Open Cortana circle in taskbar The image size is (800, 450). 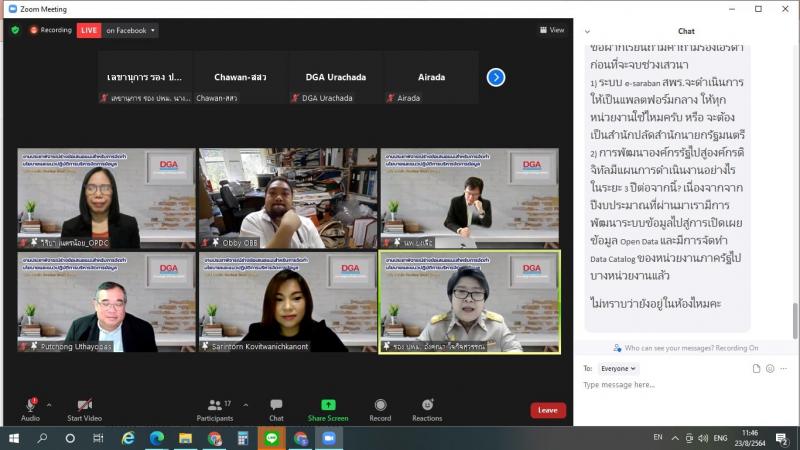pos(70,438)
